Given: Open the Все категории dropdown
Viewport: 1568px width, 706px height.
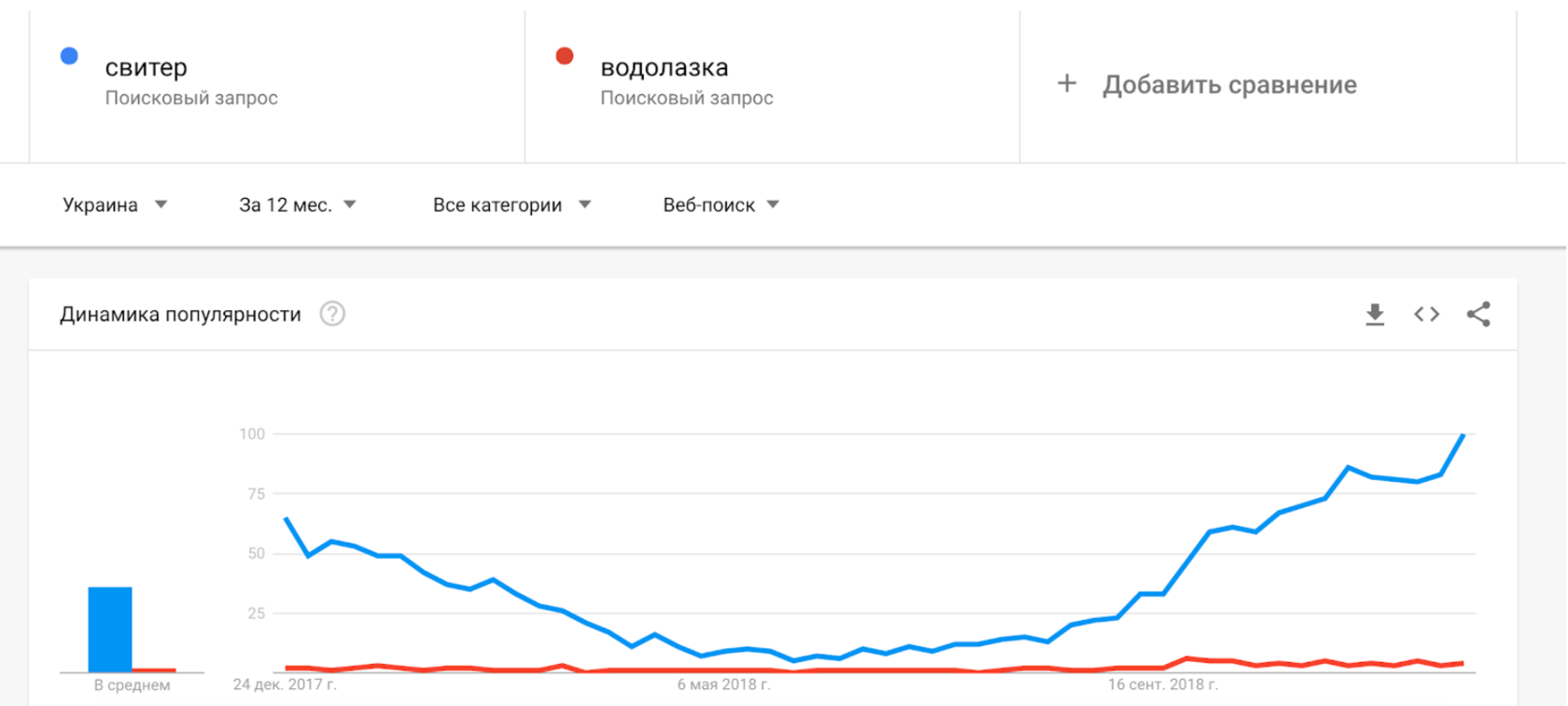Looking at the screenshot, I should point(511,205).
